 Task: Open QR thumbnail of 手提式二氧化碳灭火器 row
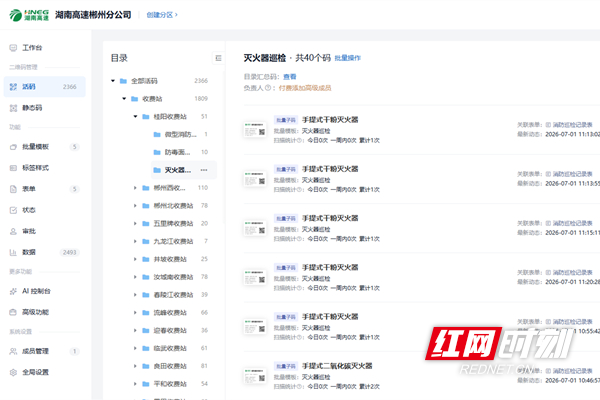(255, 376)
